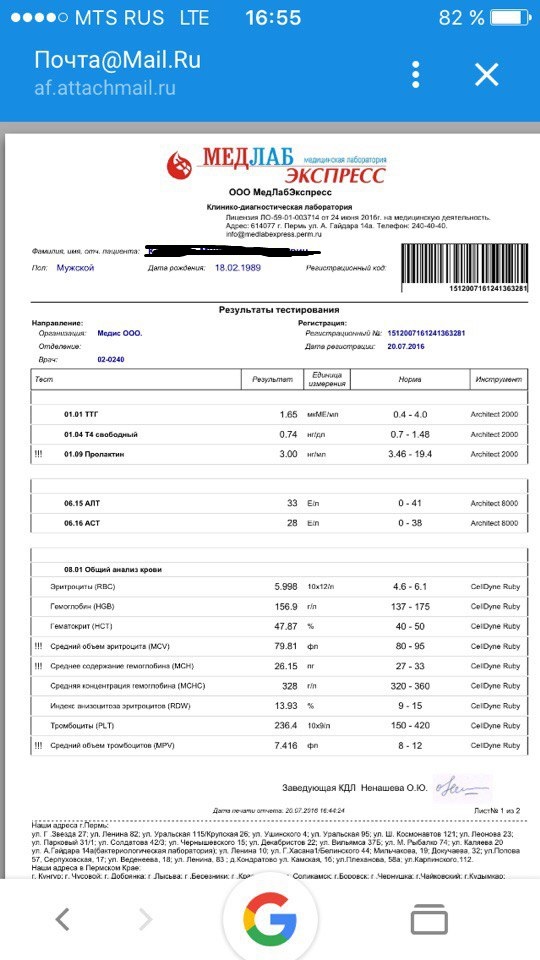
Task: Tap the Результаты тестирования heading
Action: click(279, 310)
